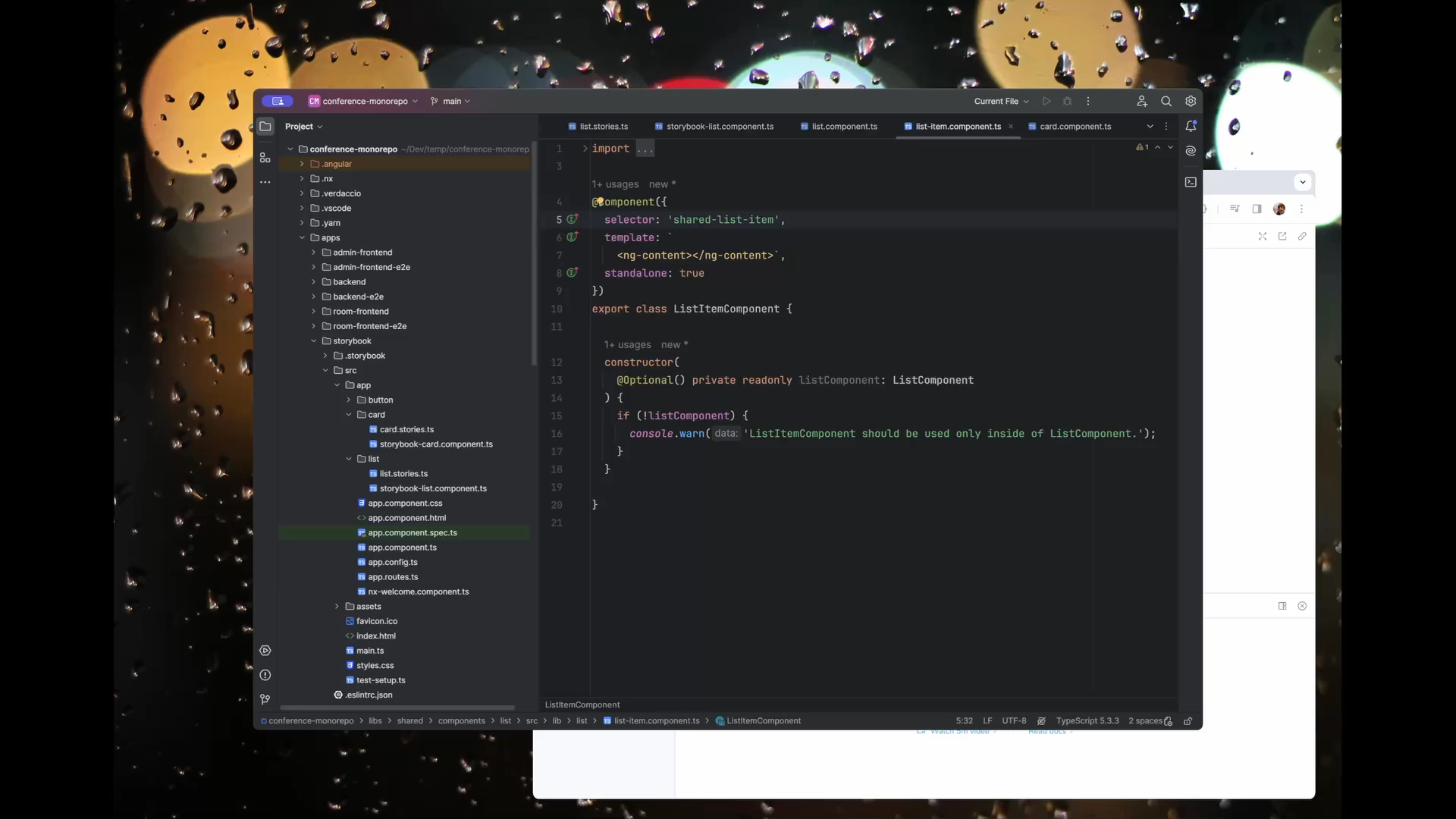Click the yellow intention bulb at @Component
Screen dimensions: 1456x819
tap(599, 202)
